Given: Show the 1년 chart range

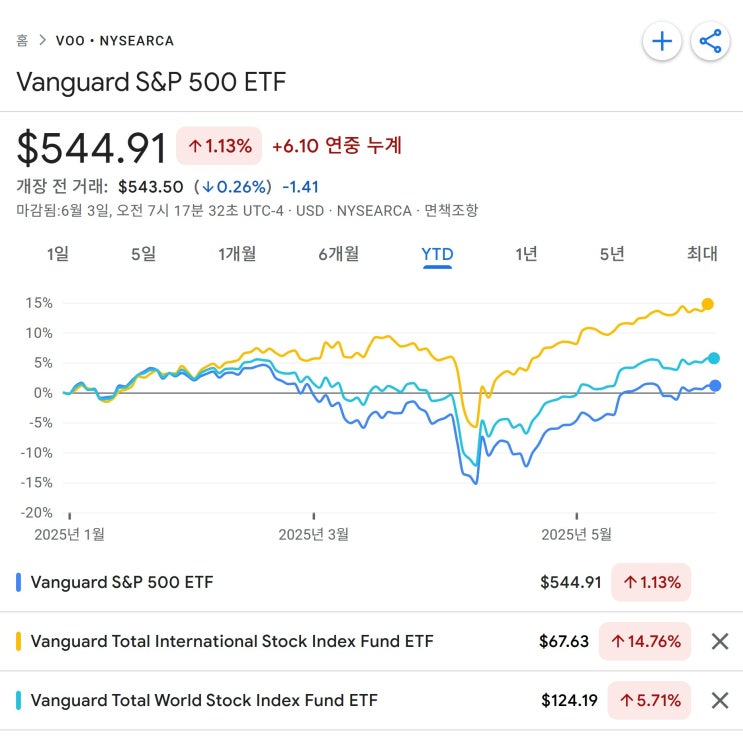Looking at the screenshot, I should click(526, 254).
